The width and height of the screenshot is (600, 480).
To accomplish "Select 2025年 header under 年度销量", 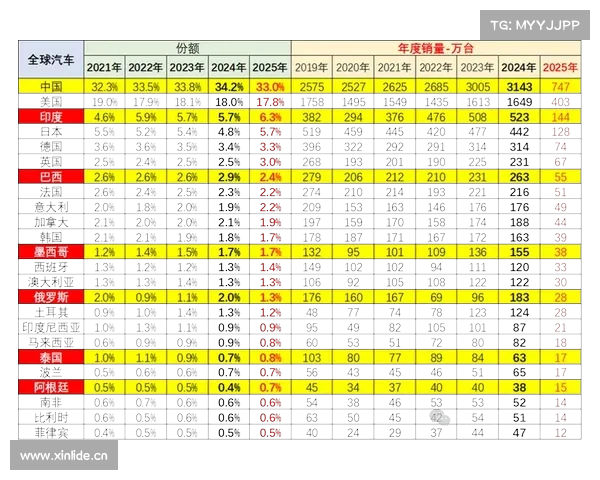I will point(560,67).
